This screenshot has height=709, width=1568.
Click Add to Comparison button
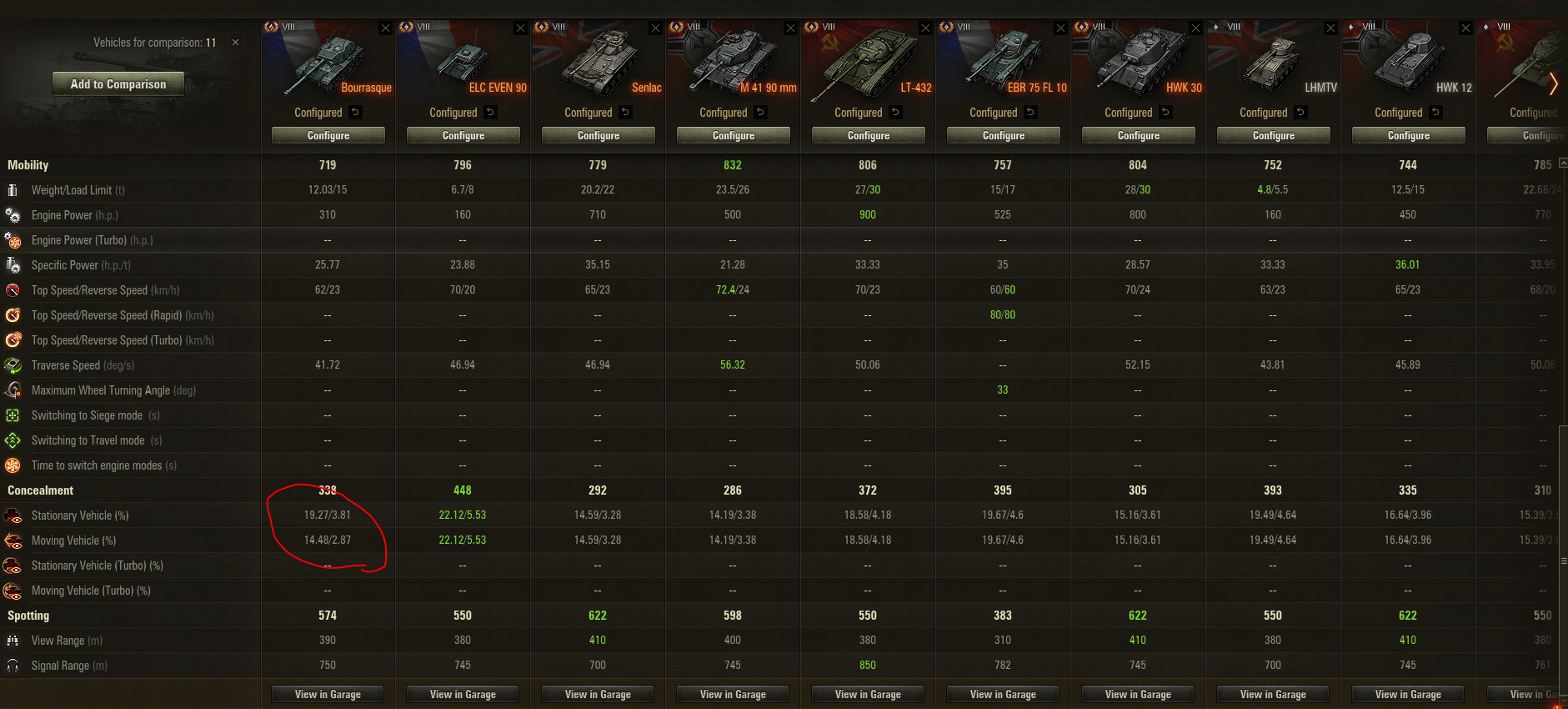click(118, 84)
